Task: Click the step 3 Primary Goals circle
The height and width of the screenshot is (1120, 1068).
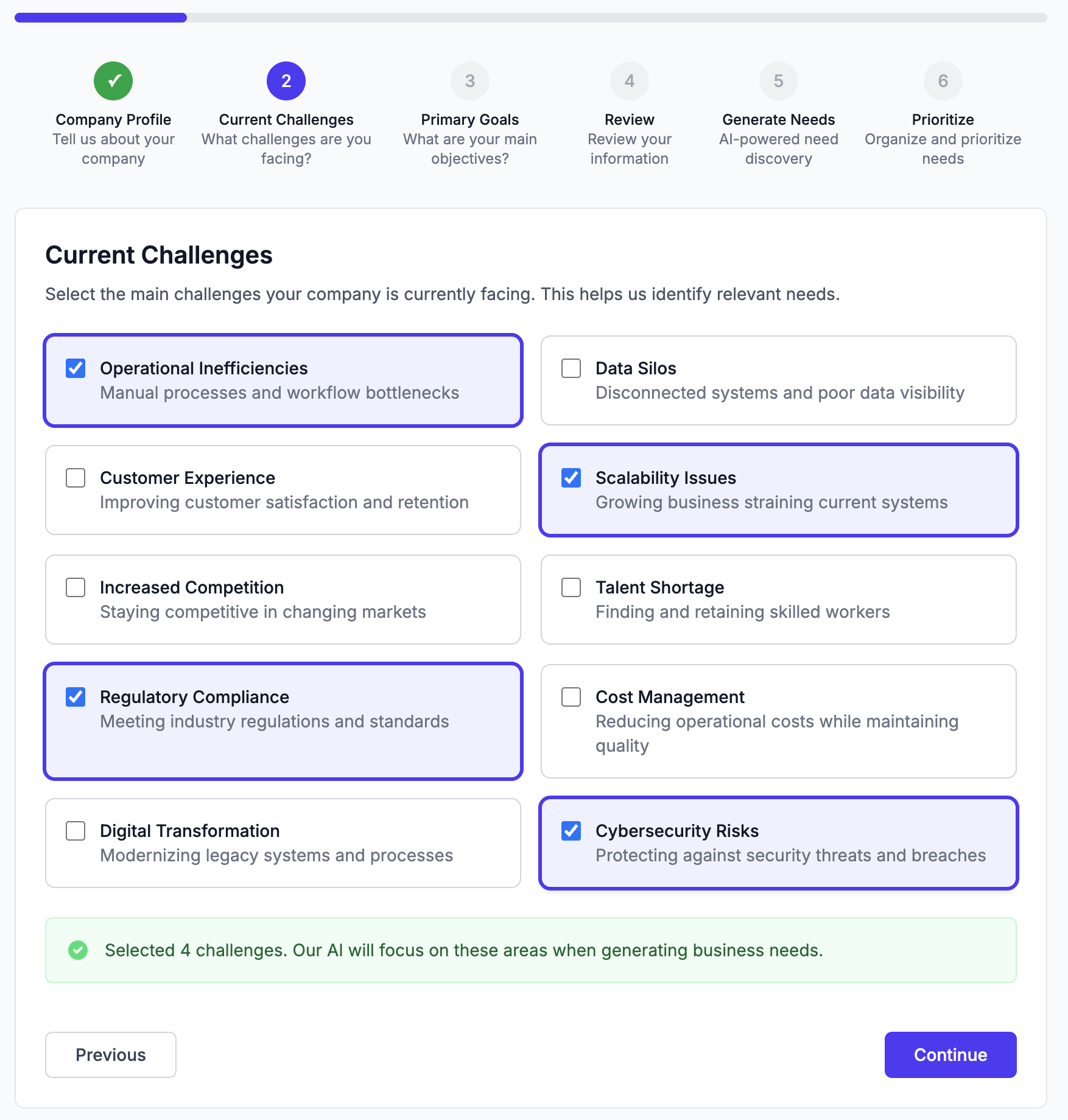Action: coord(469,80)
